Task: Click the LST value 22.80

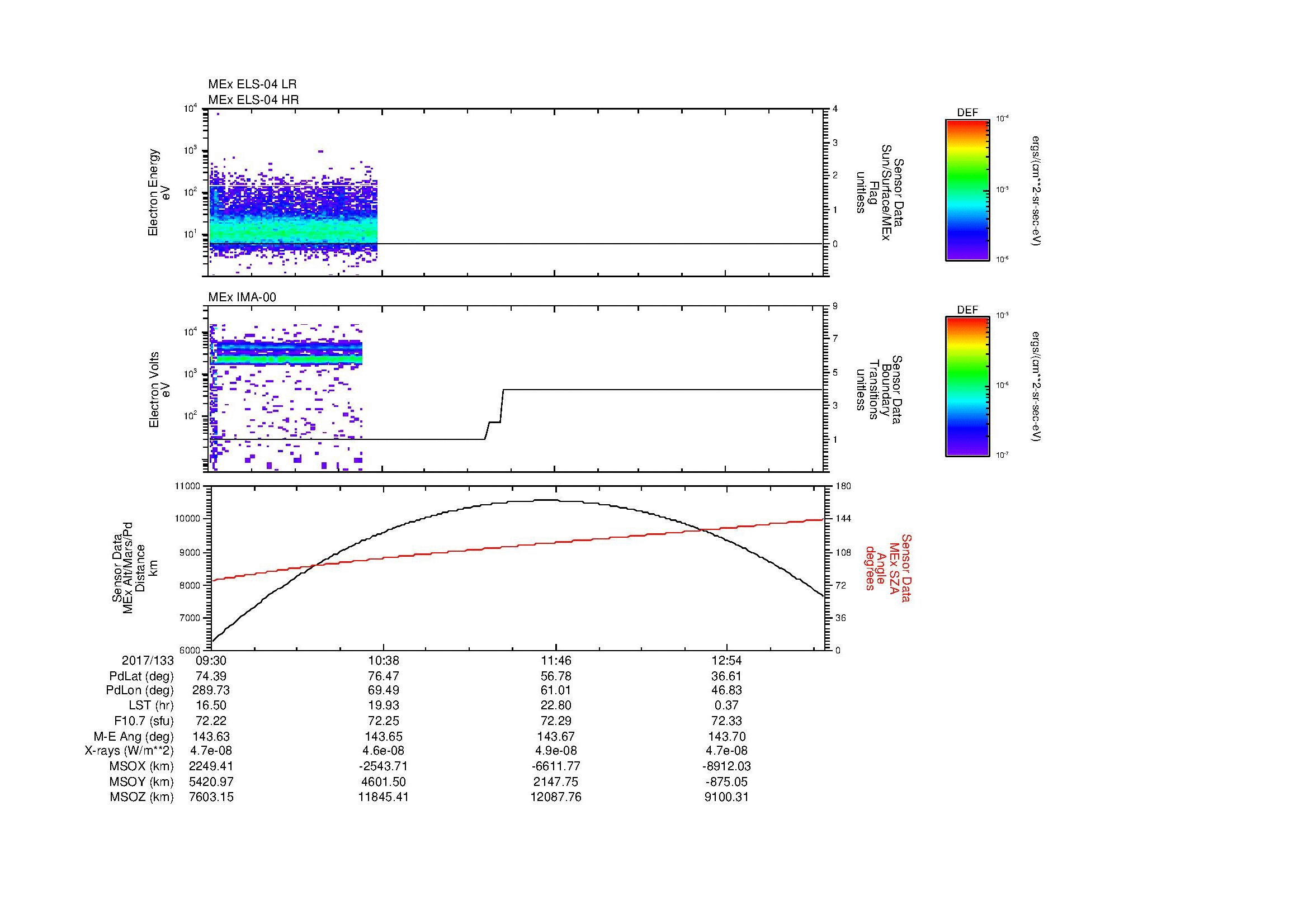Action: pos(556,706)
